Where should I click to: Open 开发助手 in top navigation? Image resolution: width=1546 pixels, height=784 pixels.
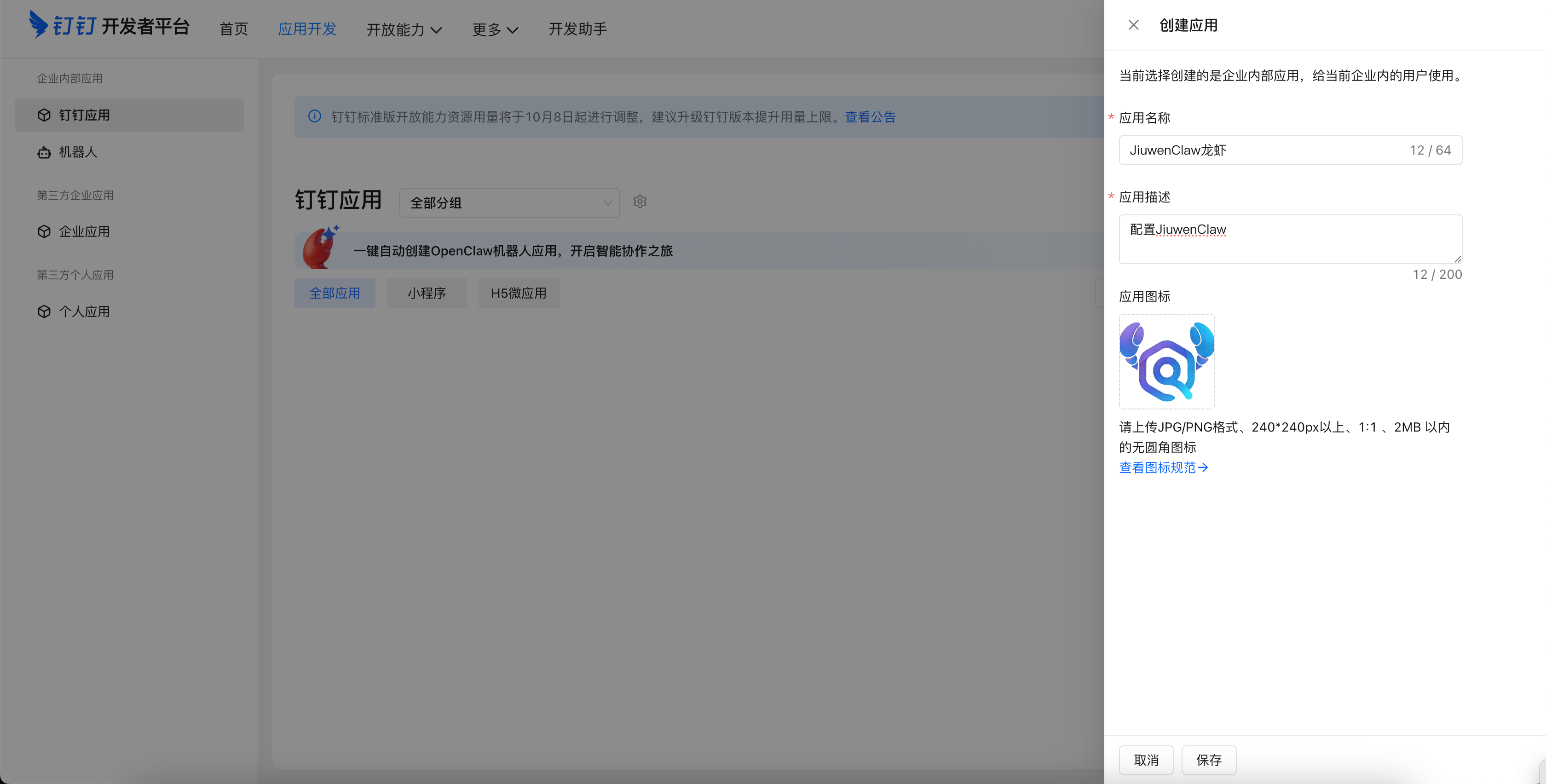(x=577, y=29)
